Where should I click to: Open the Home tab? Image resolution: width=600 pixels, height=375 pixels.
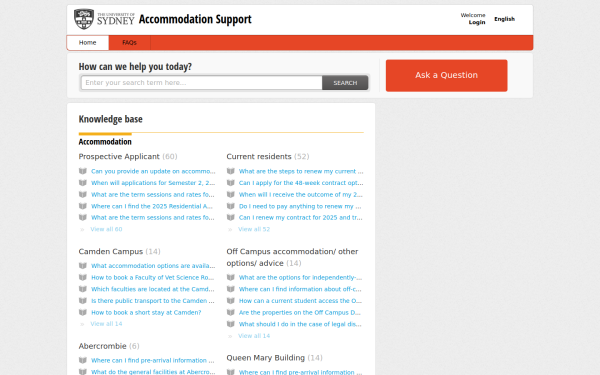[88, 42]
